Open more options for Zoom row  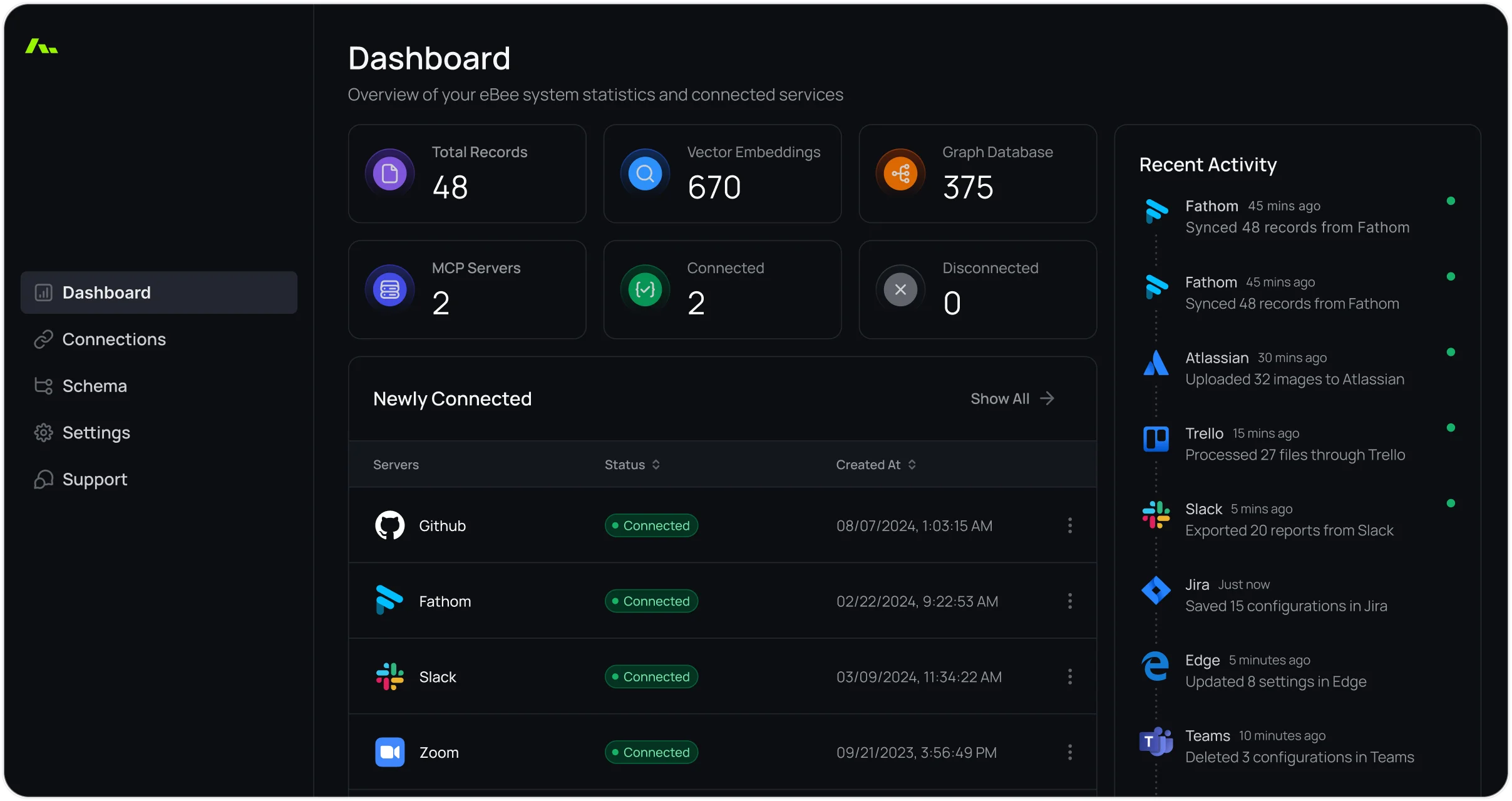[x=1070, y=752]
